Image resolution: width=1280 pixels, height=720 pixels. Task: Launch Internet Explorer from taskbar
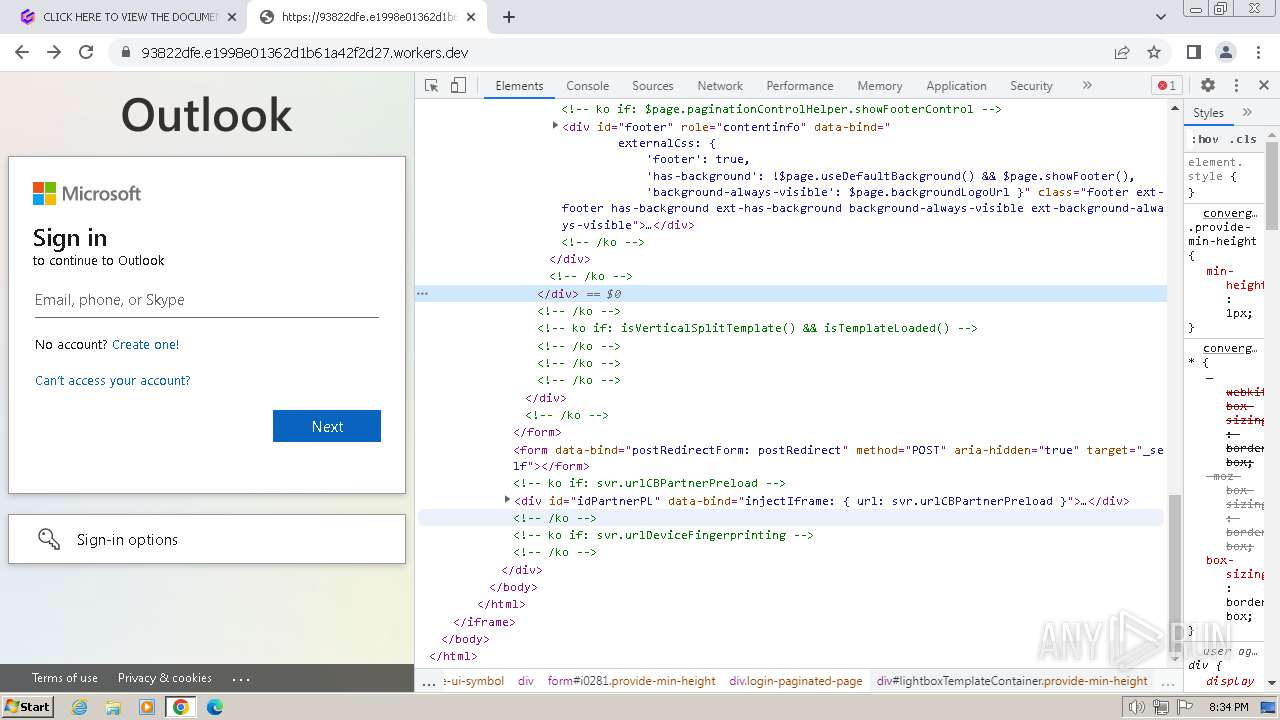tap(80, 707)
